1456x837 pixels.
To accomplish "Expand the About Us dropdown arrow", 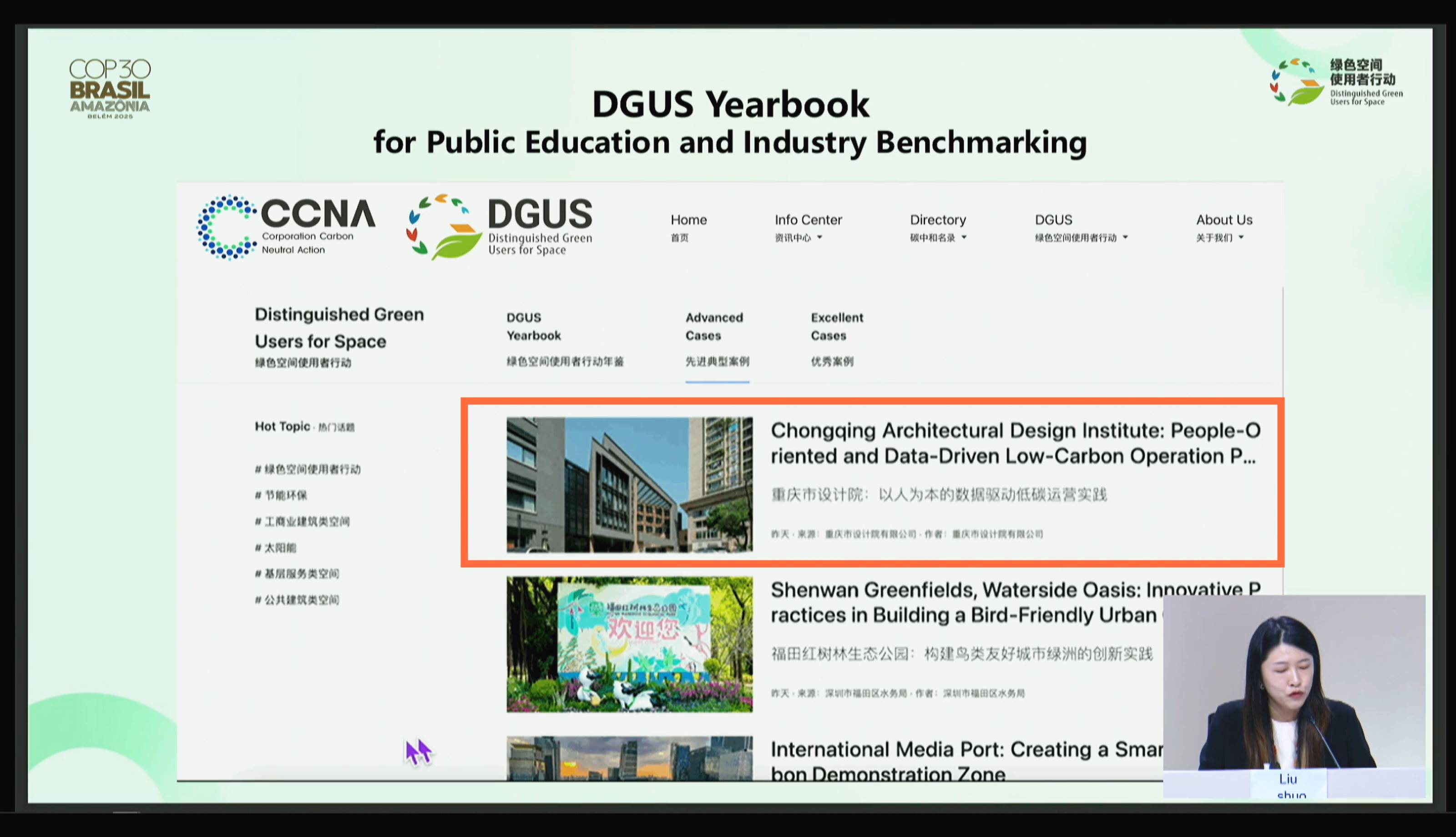I will tap(1241, 237).
